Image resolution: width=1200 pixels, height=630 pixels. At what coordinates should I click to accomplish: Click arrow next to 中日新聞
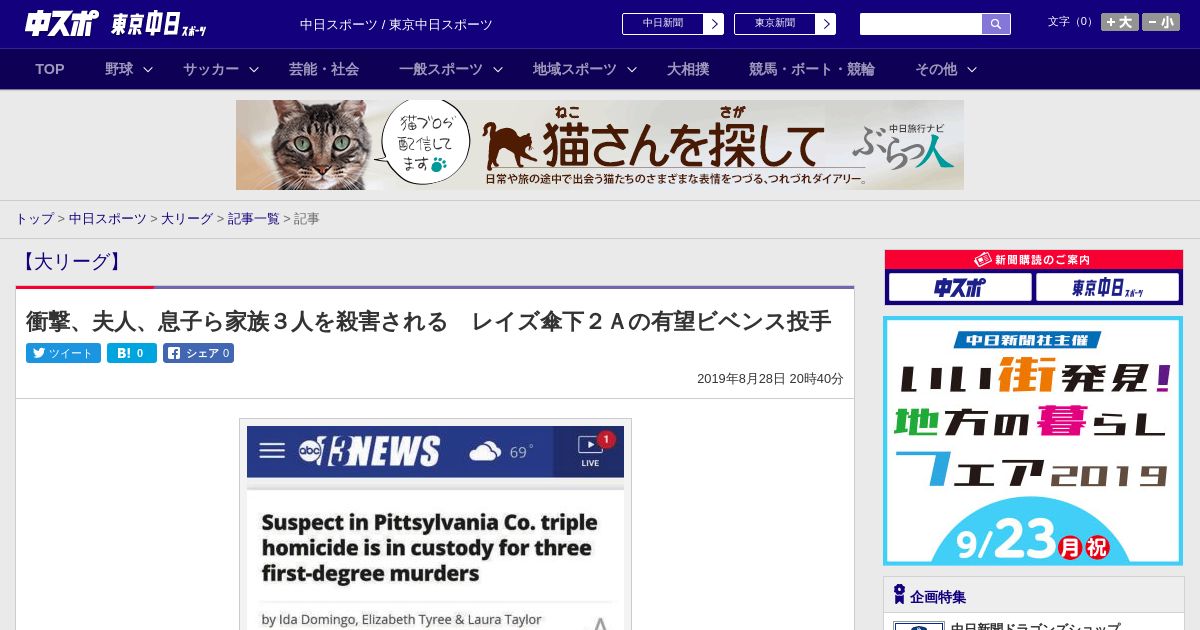[x=713, y=24]
